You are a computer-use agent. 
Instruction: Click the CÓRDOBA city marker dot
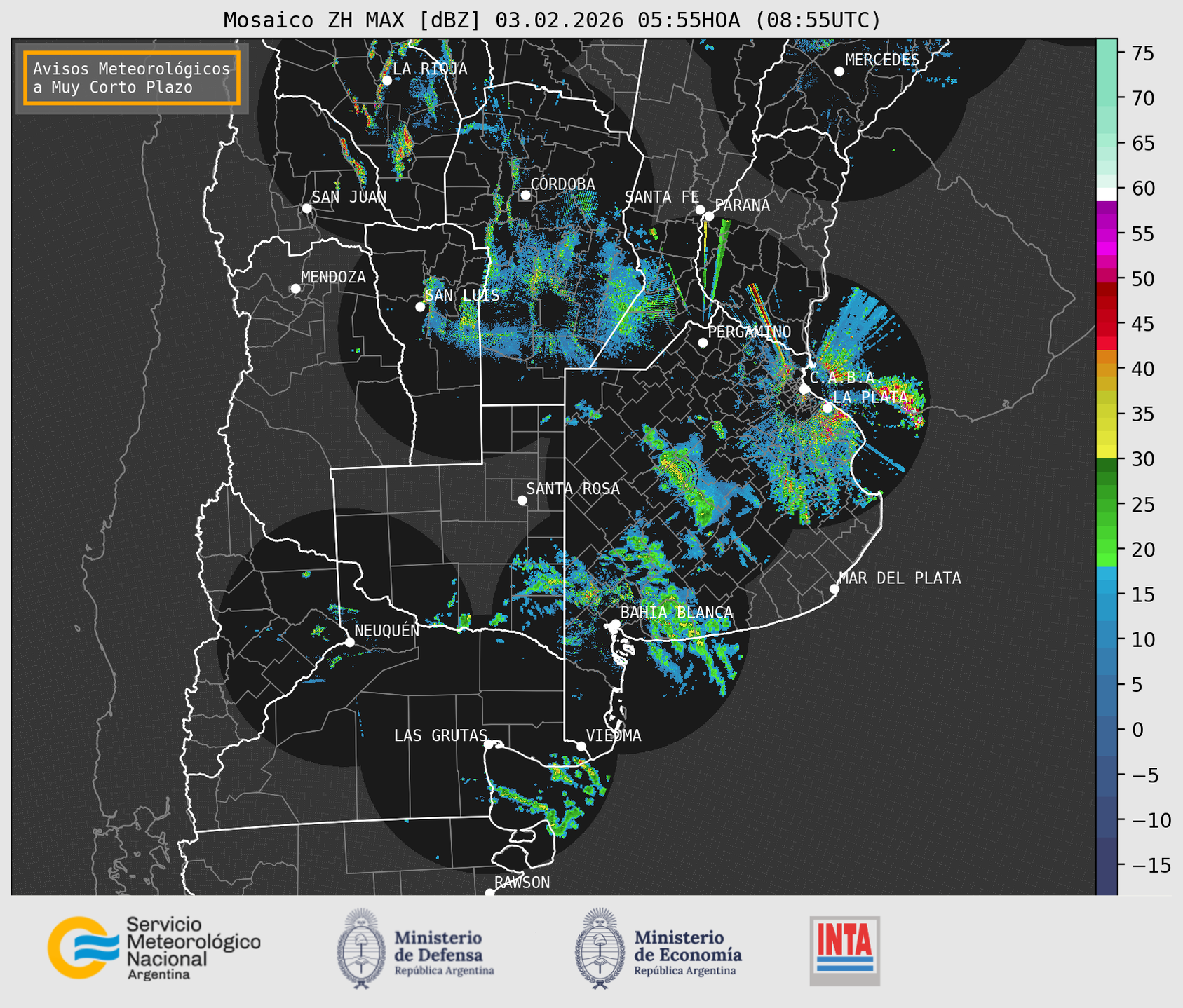(x=525, y=195)
